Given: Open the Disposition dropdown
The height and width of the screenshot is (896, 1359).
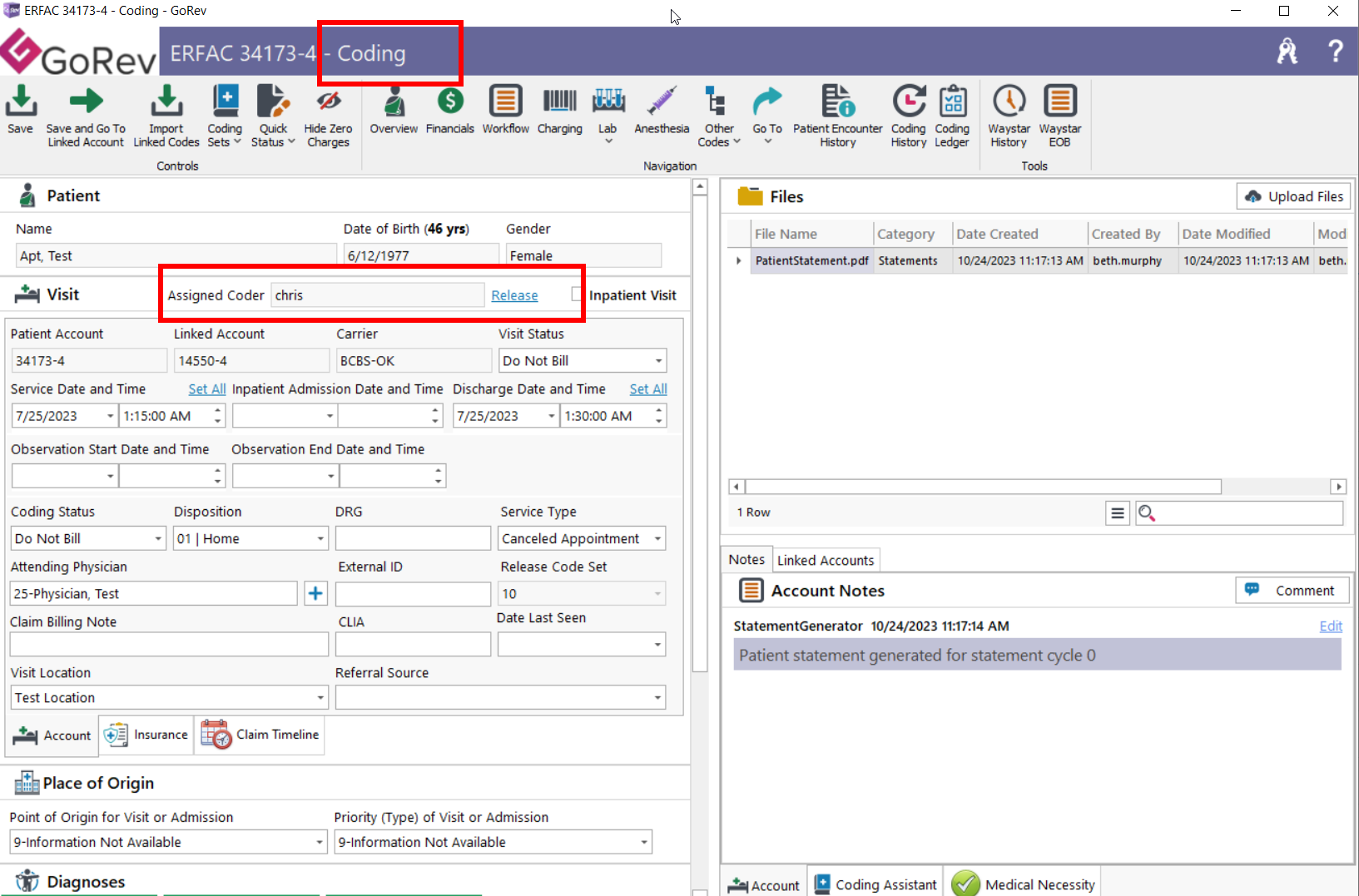Looking at the screenshot, I should coord(320,538).
